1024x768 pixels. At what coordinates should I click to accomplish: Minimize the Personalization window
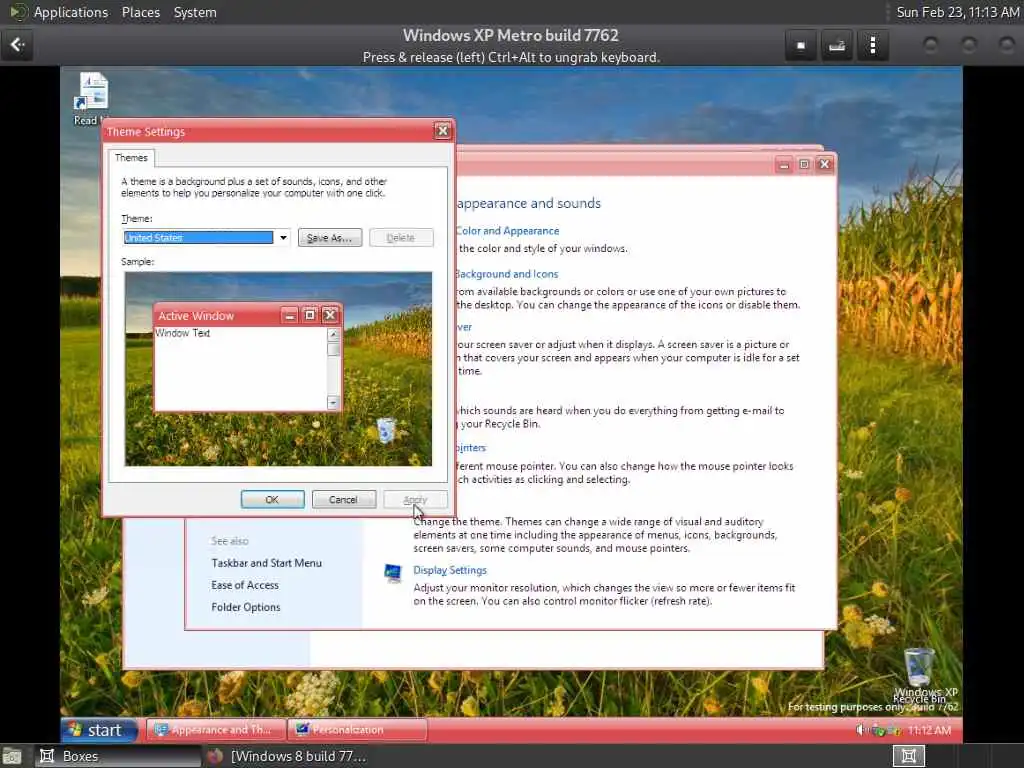point(784,165)
